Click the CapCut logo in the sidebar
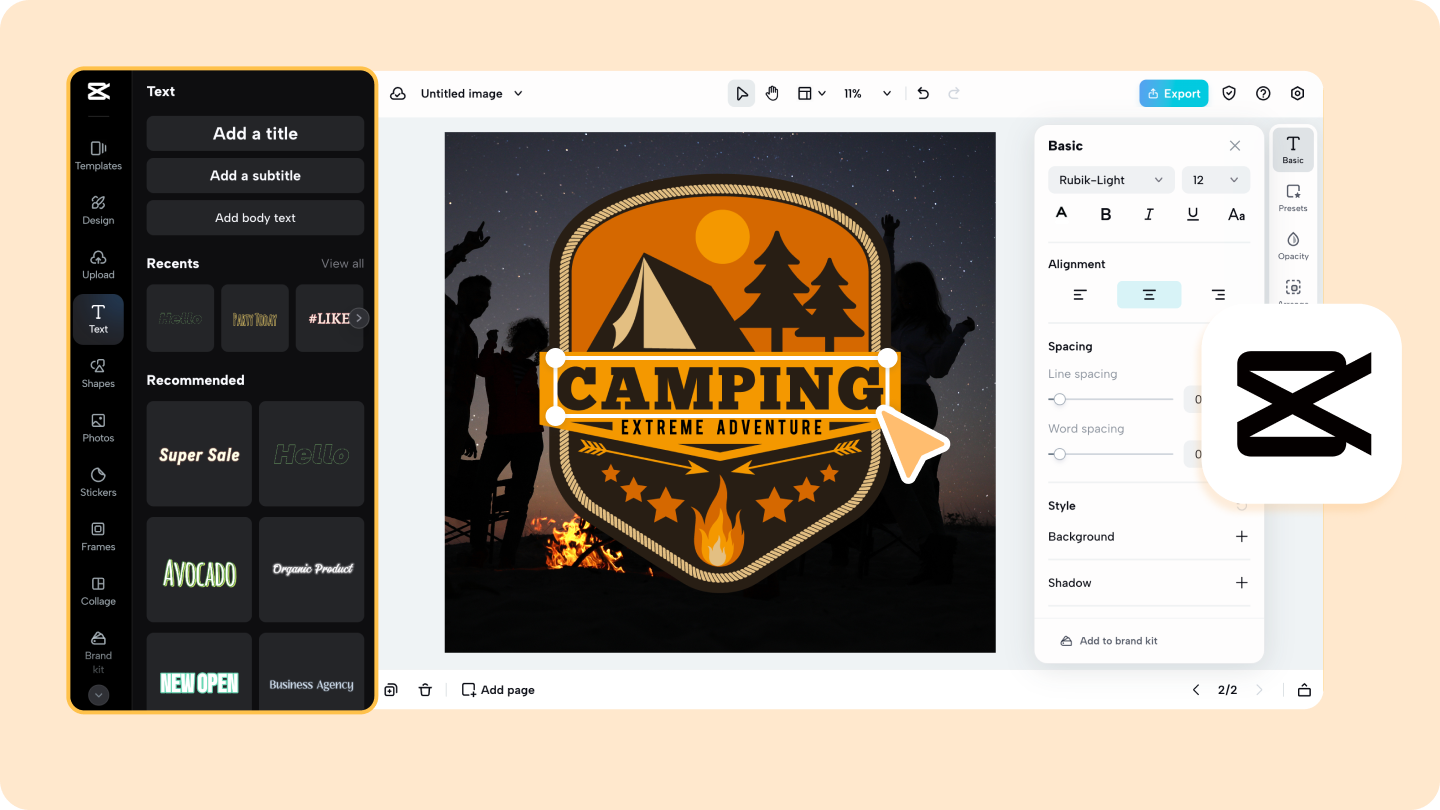Image resolution: width=1440 pixels, height=810 pixels. pos(98,91)
